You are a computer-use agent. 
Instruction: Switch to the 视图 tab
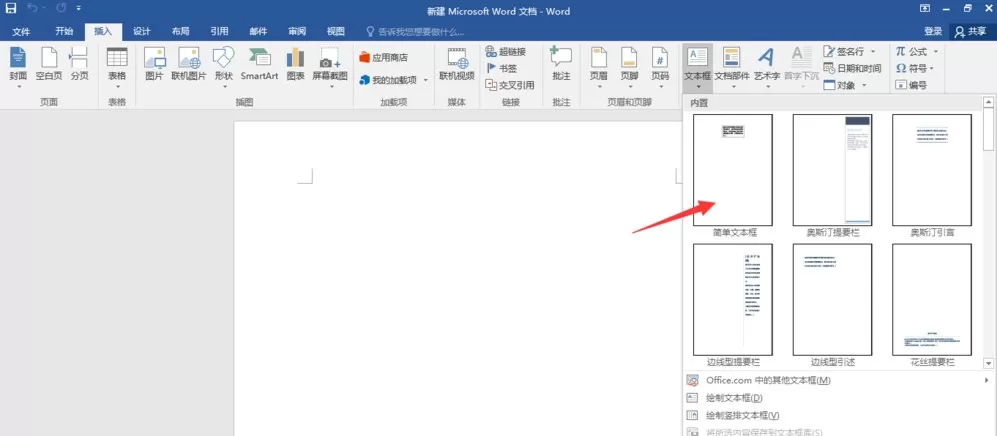pos(336,31)
